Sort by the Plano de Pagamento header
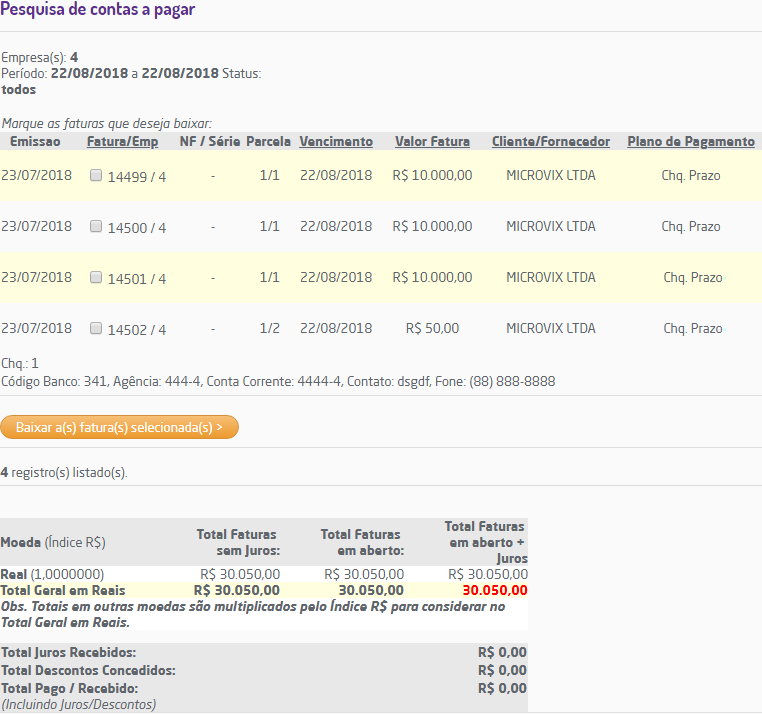The height and width of the screenshot is (714, 762). 691,141
